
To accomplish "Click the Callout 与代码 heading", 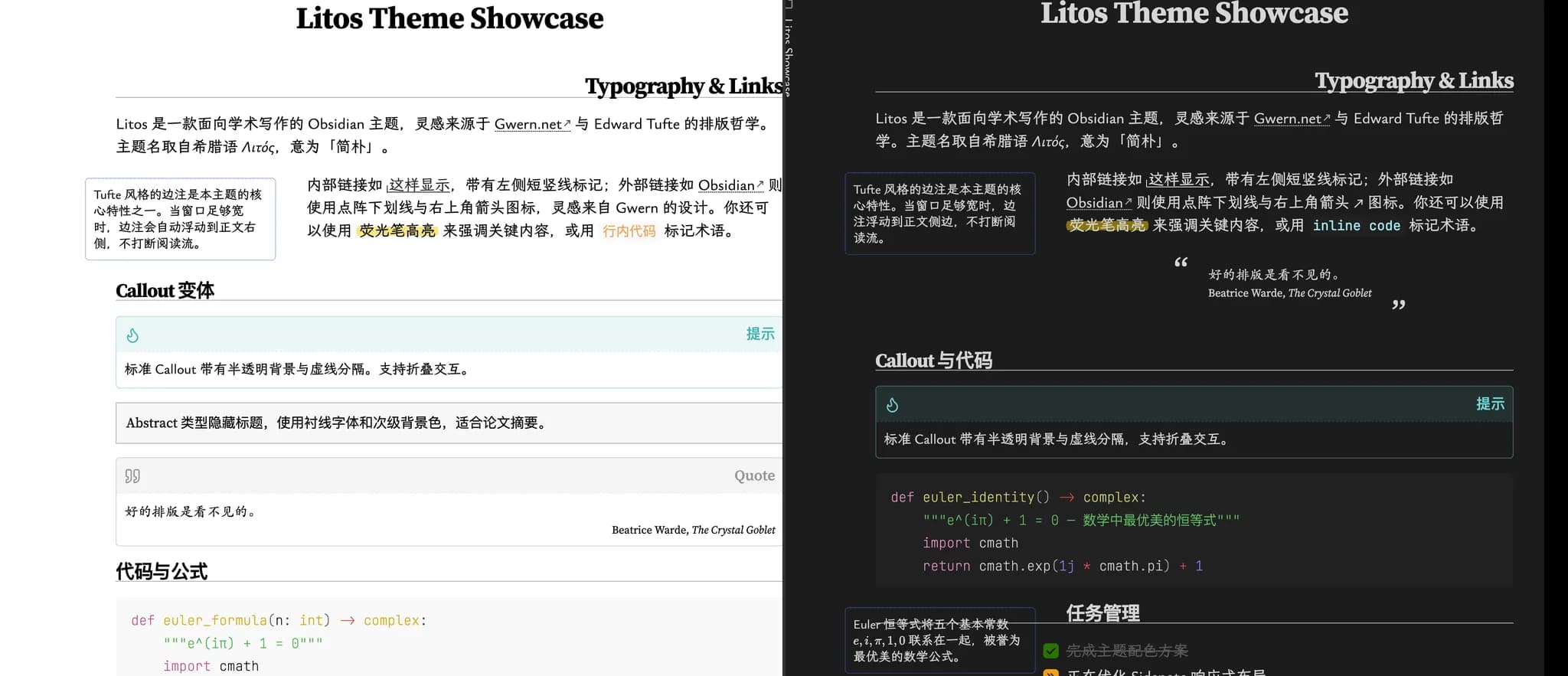I will click(933, 361).
